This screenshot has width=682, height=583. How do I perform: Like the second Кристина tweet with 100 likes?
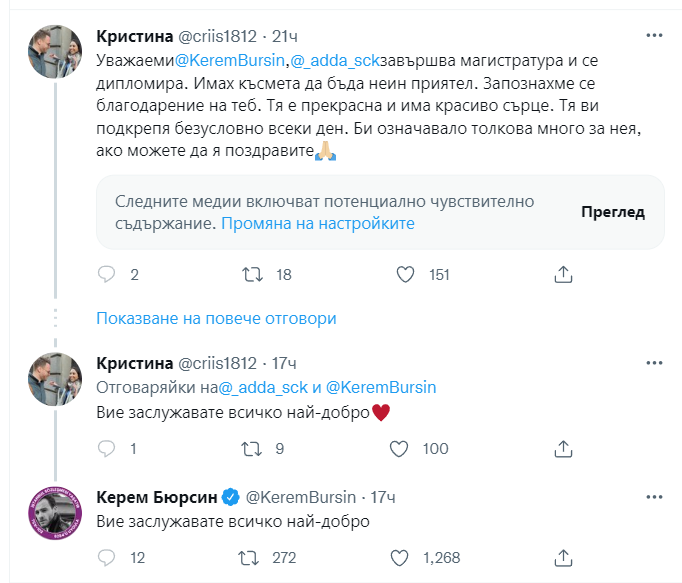[x=398, y=449]
